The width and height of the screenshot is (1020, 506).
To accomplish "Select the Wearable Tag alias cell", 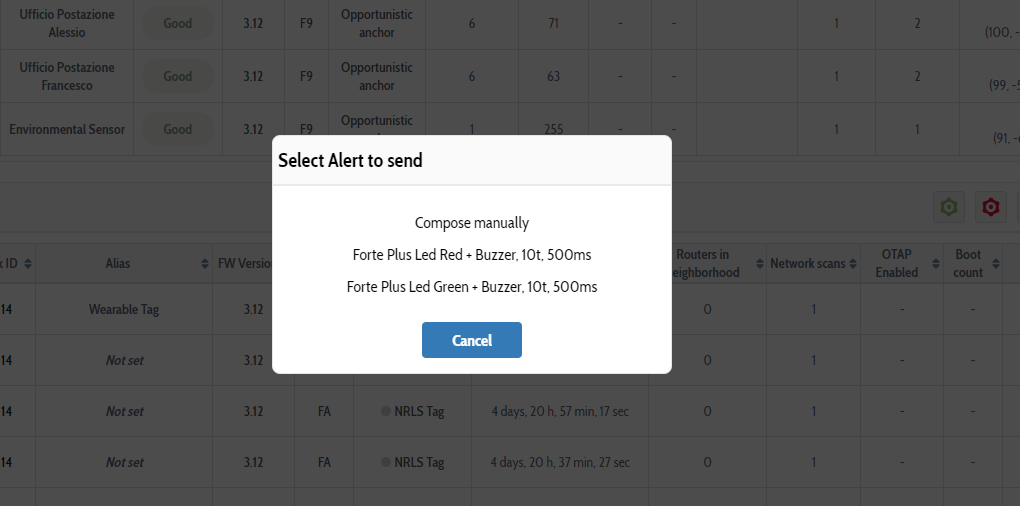I will (x=124, y=309).
